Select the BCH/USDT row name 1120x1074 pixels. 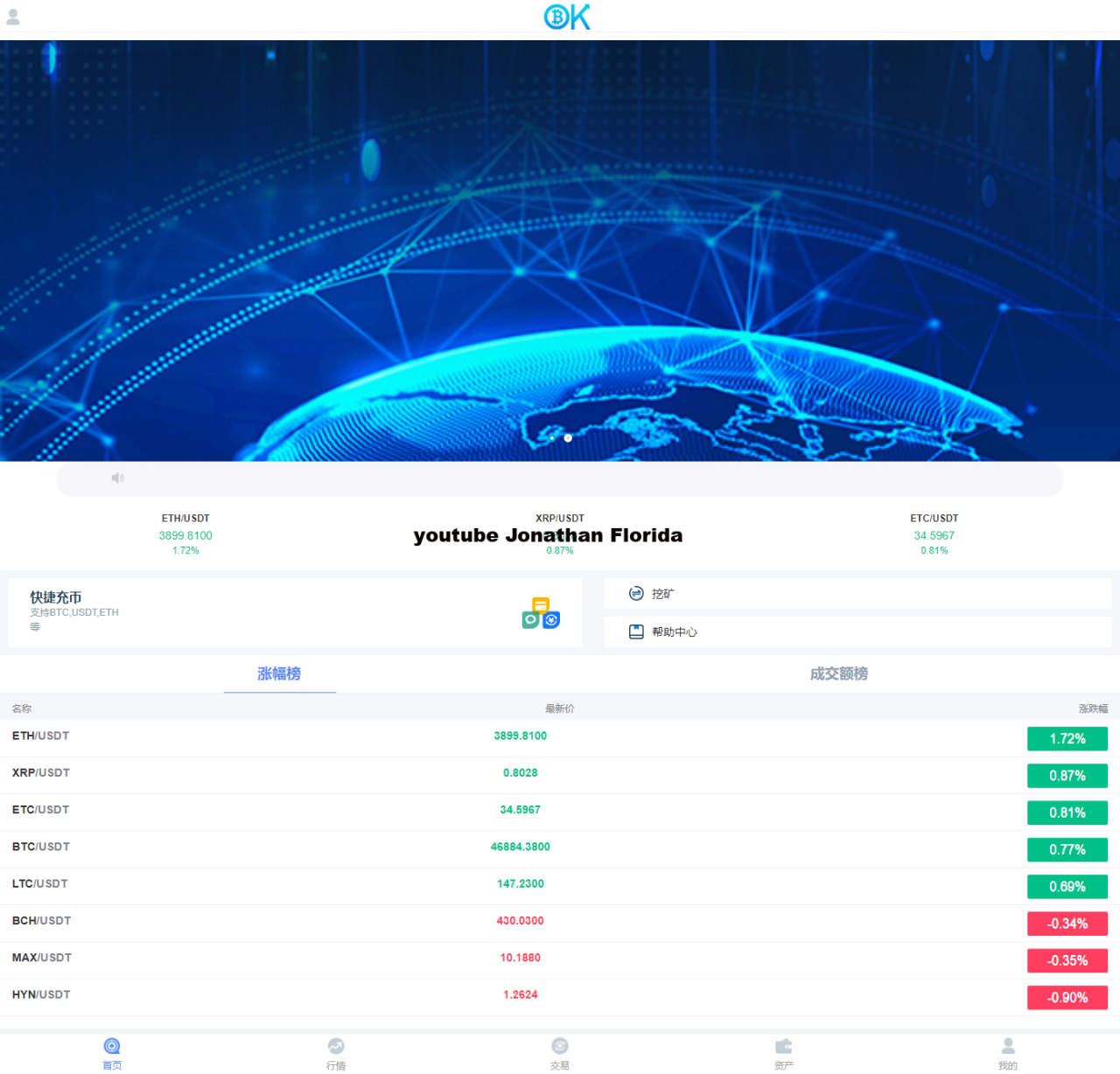click(41, 921)
